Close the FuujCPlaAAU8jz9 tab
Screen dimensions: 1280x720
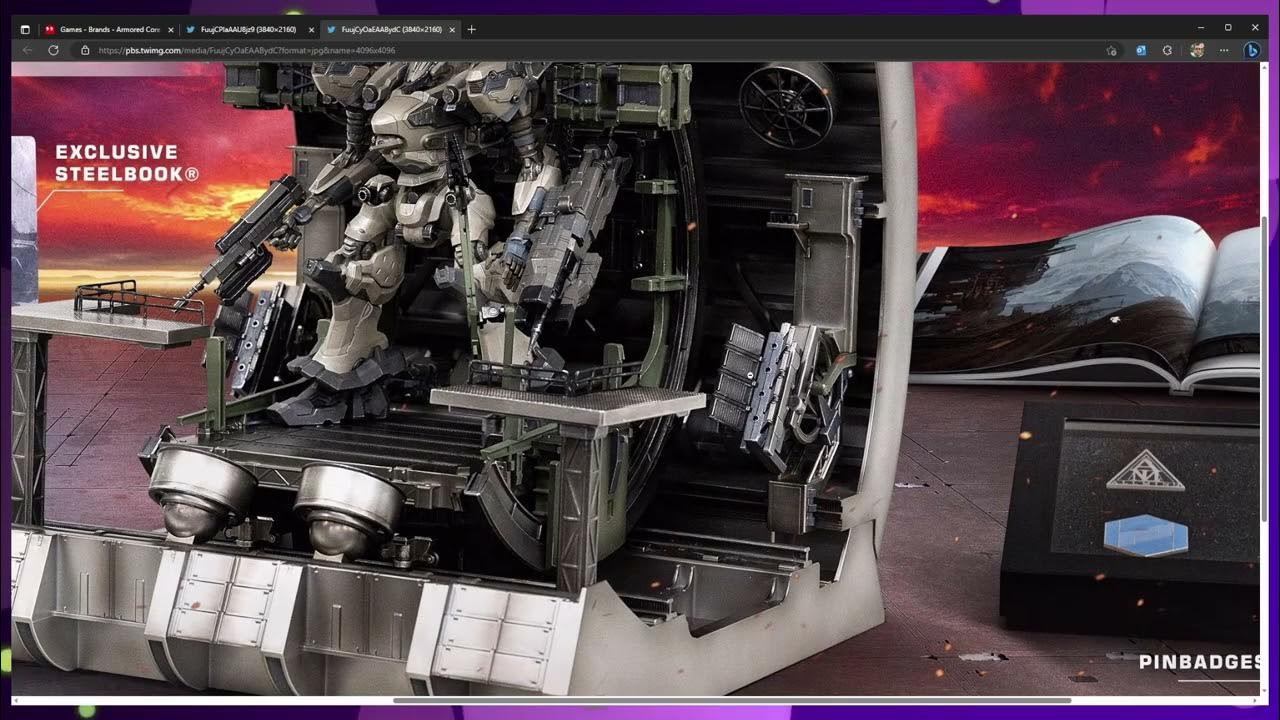coord(312,30)
